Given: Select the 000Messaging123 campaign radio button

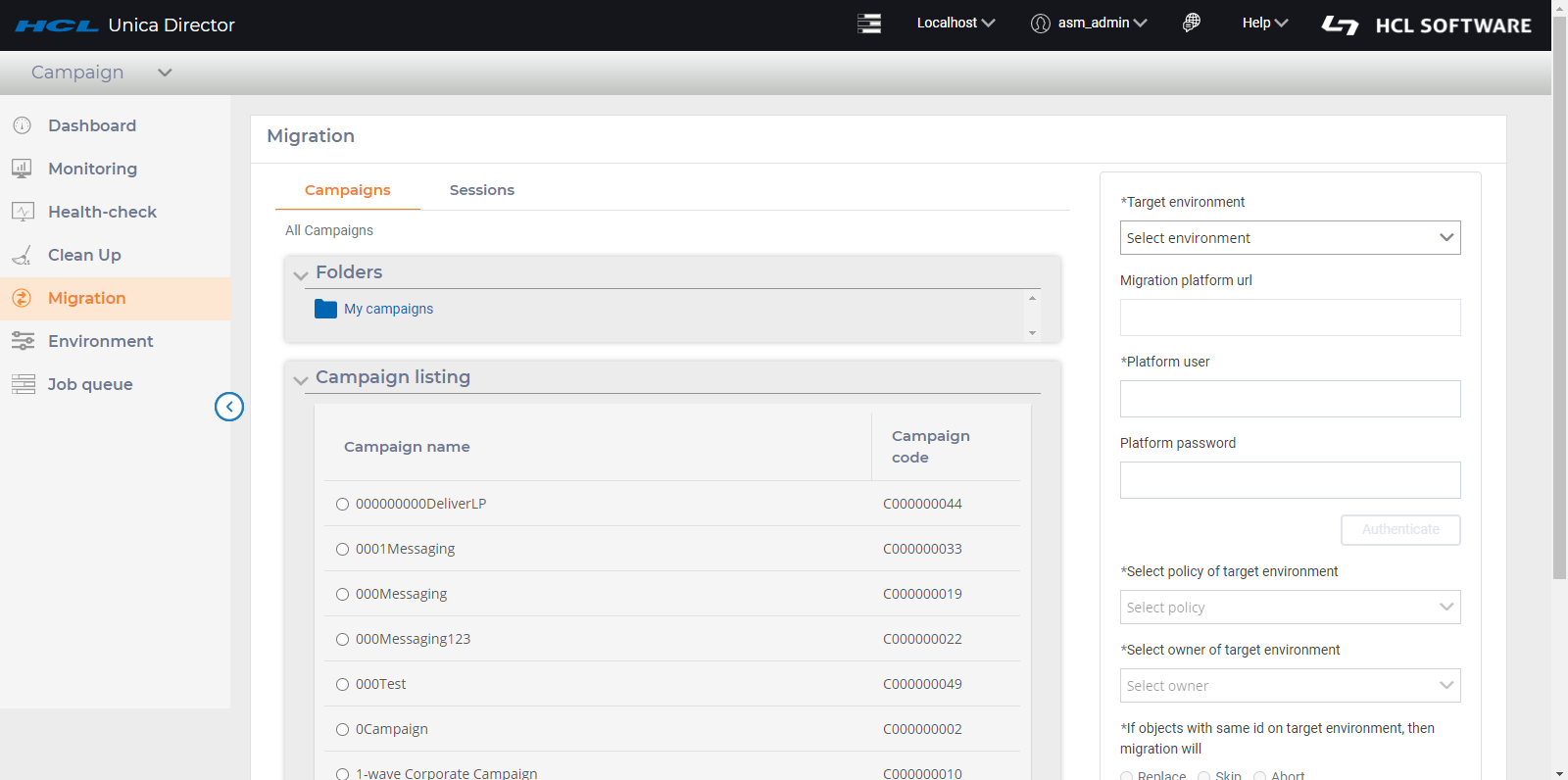Looking at the screenshot, I should pyautogui.click(x=342, y=640).
